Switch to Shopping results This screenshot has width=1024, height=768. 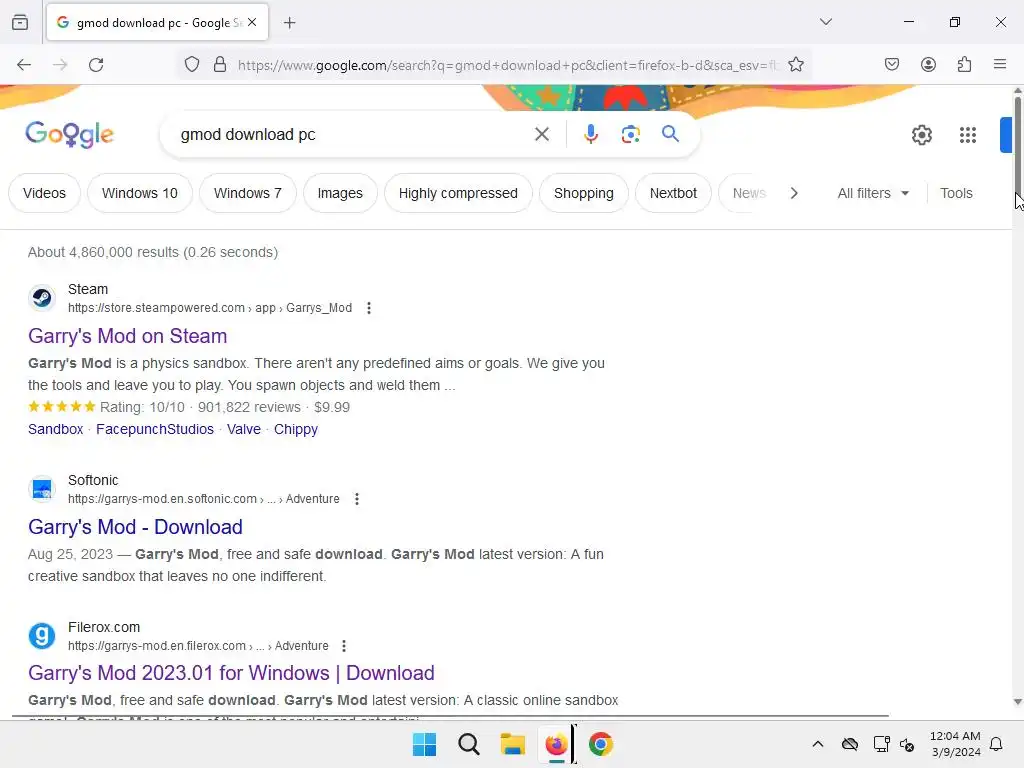(x=584, y=193)
